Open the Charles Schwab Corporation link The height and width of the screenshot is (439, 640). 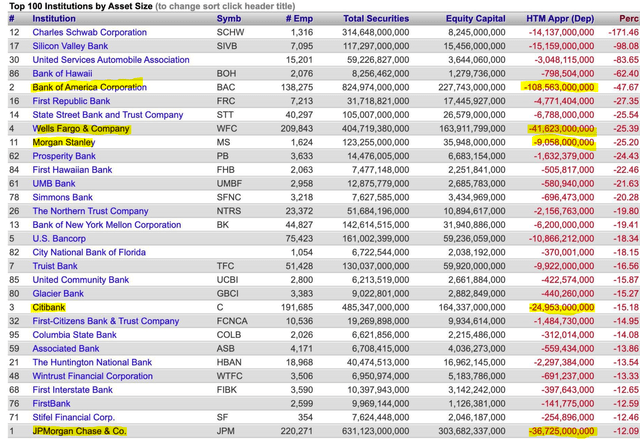pyautogui.click(x=89, y=33)
